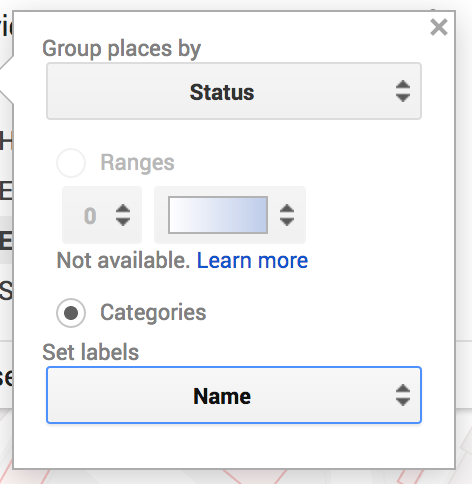Image resolution: width=472 pixels, height=484 pixels.
Task: Open the Set labels Name dropdown
Action: click(x=234, y=395)
